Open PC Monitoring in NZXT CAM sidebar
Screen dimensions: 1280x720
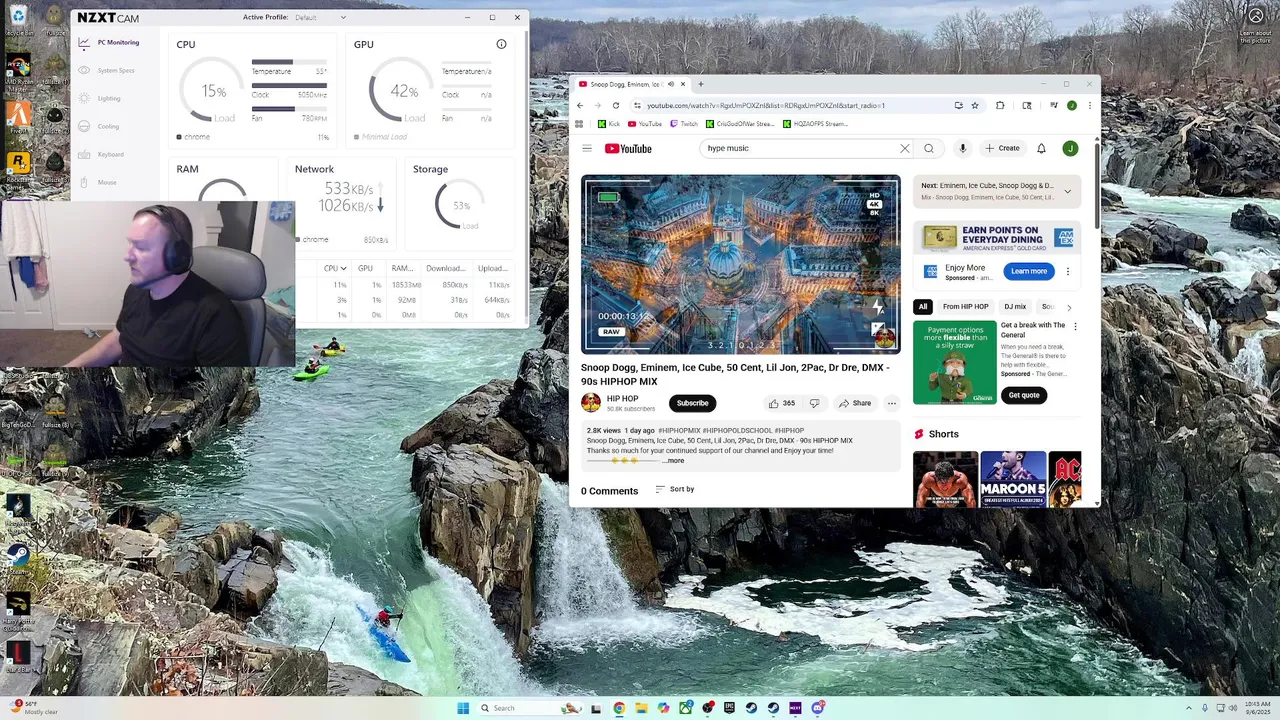(109, 42)
